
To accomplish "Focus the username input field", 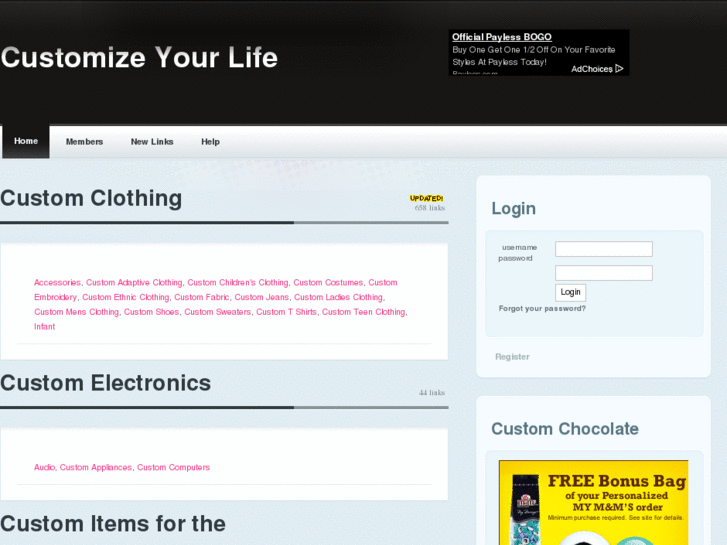I will pyautogui.click(x=604, y=249).
